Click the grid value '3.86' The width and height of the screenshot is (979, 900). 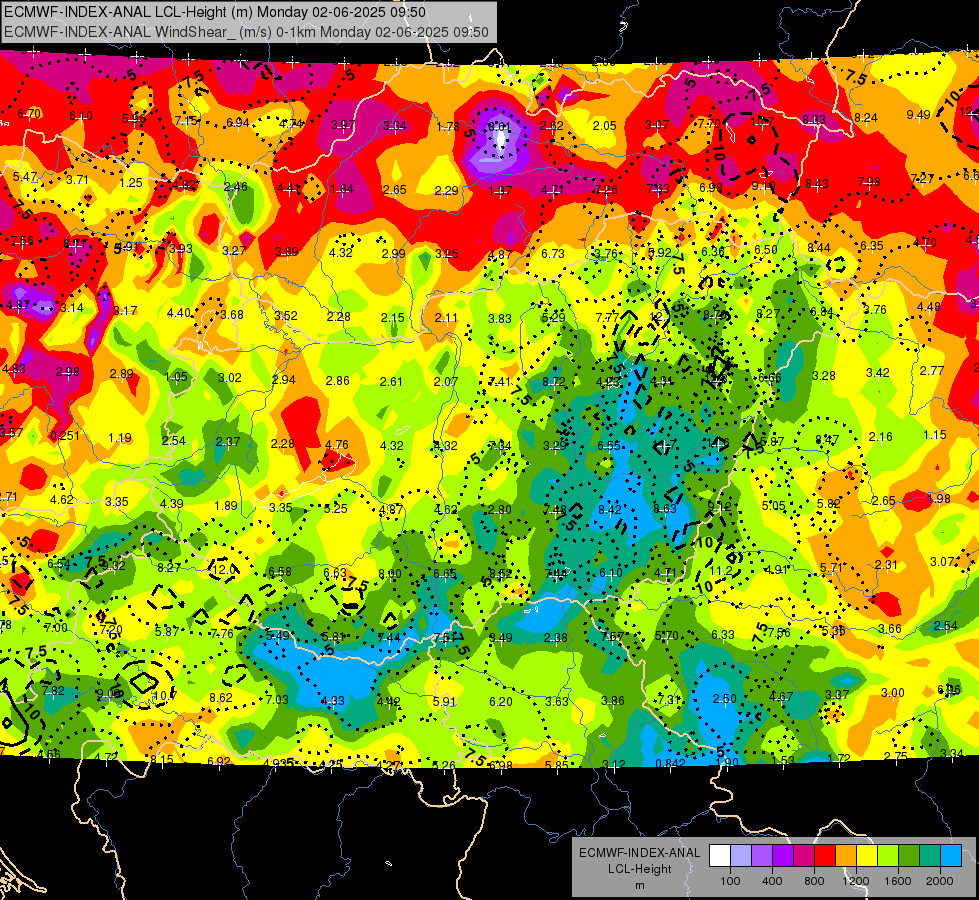(x=612, y=701)
